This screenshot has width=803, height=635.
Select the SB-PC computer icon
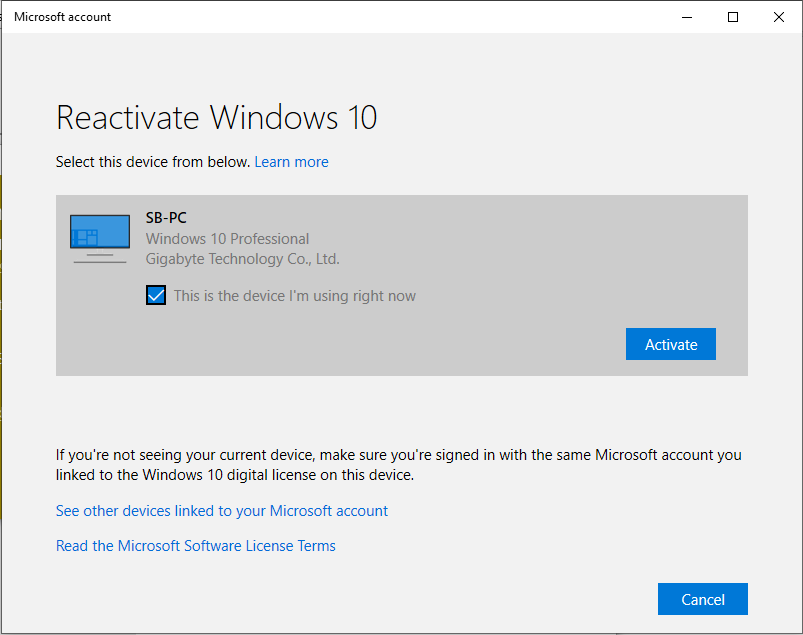[100, 239]
